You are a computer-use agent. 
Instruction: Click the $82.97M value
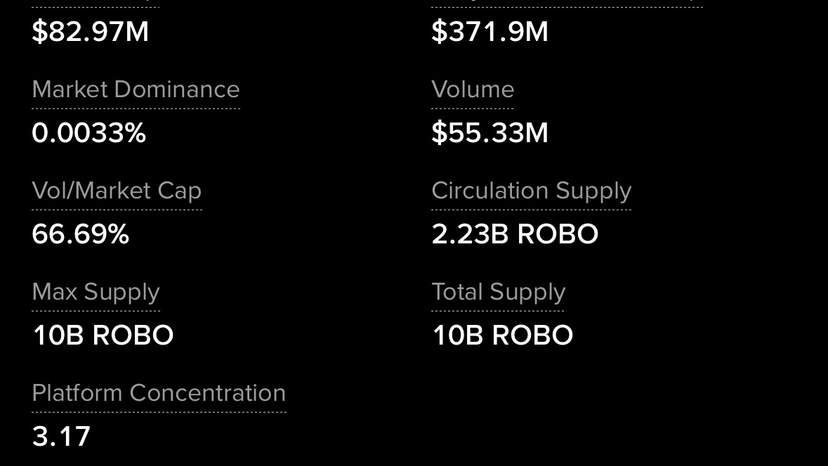pyautogui.click(x=90, y=32)
